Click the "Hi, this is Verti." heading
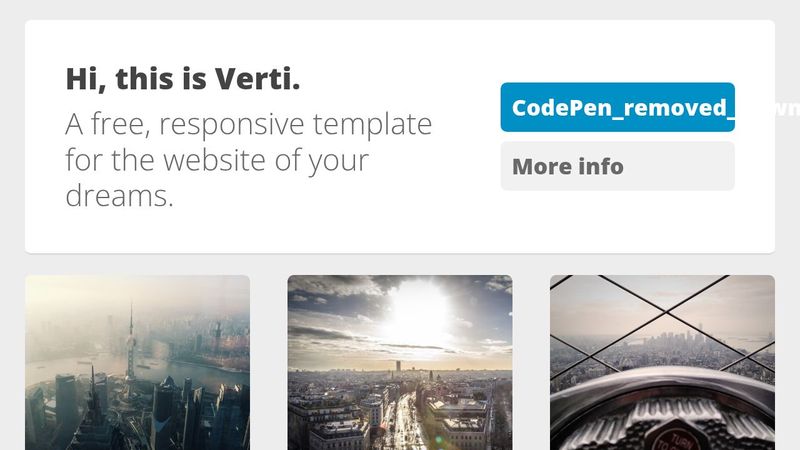800x450 pixels. pyautogui.click(x=183, y=79)
